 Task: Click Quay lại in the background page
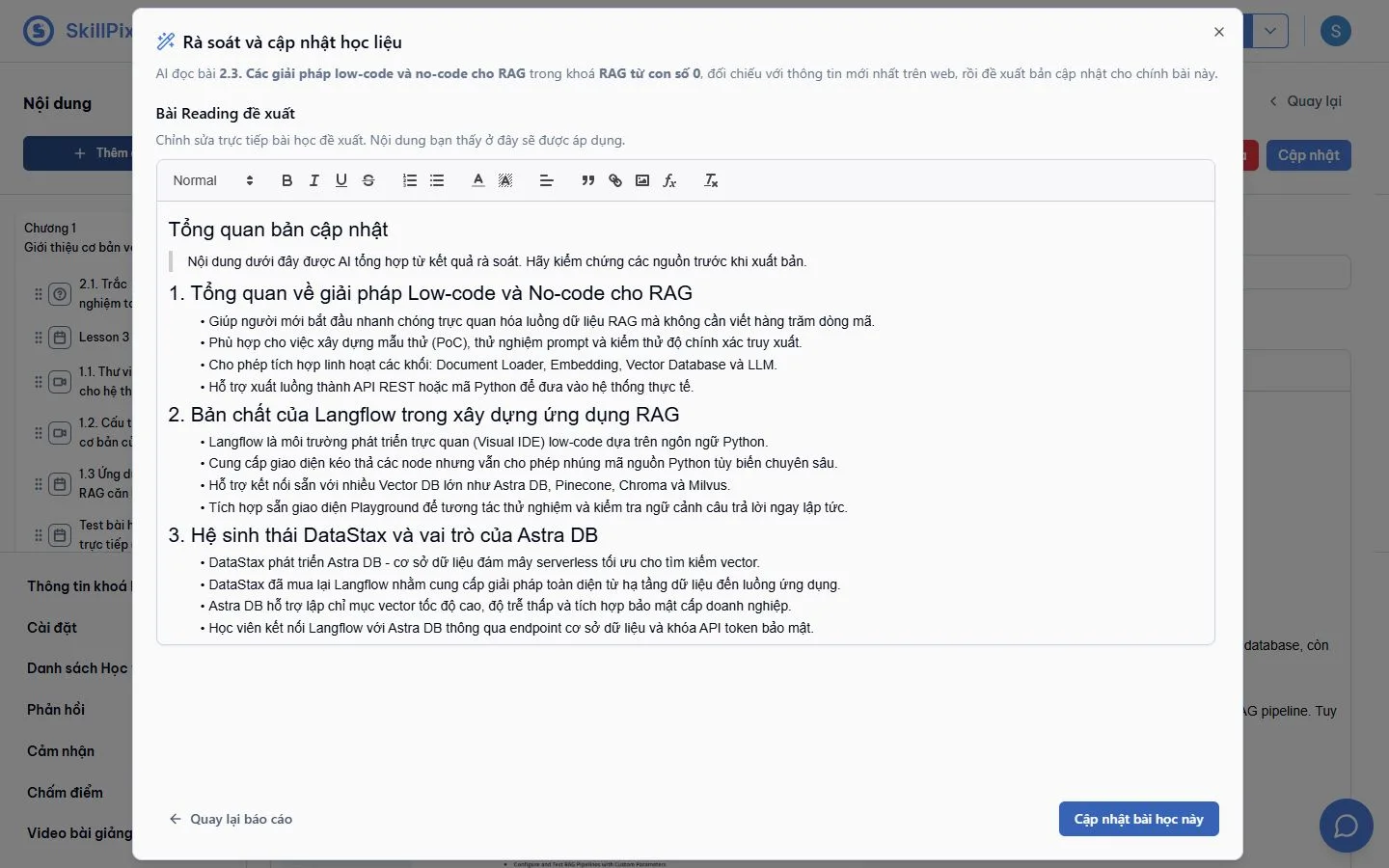pos(1305,101)
